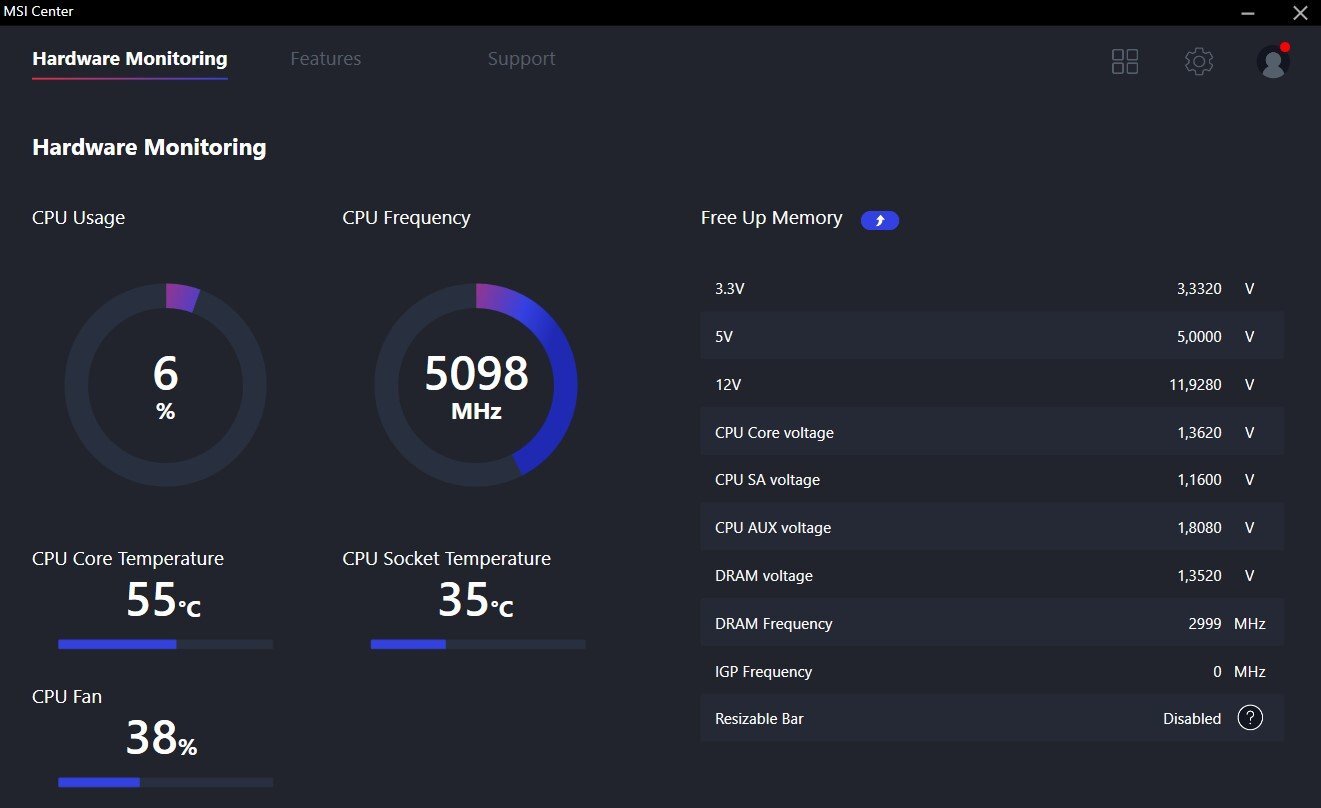Click the 55°C core temperature reading

(x=164, y=600)
